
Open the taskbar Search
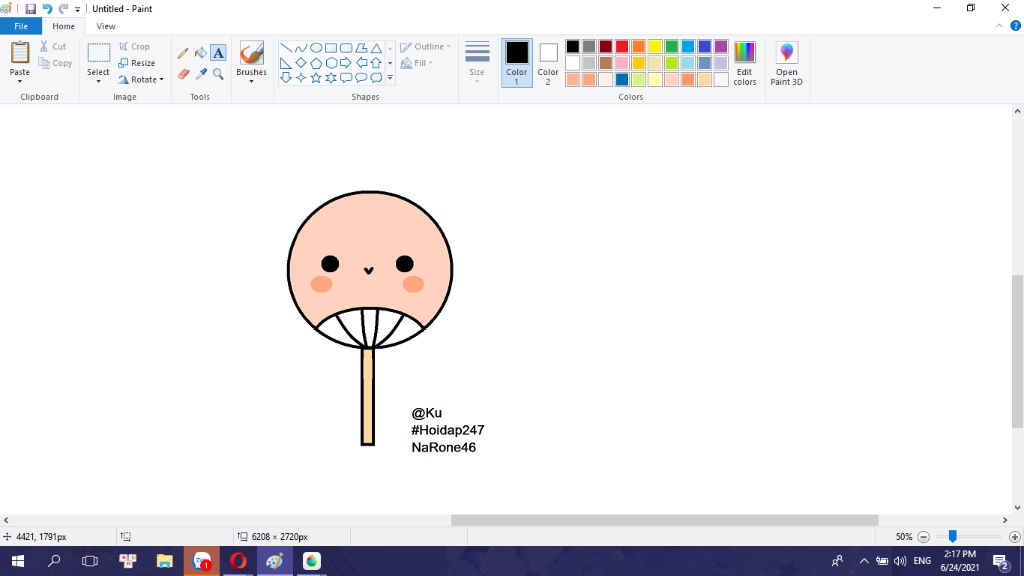click(54, 561)
